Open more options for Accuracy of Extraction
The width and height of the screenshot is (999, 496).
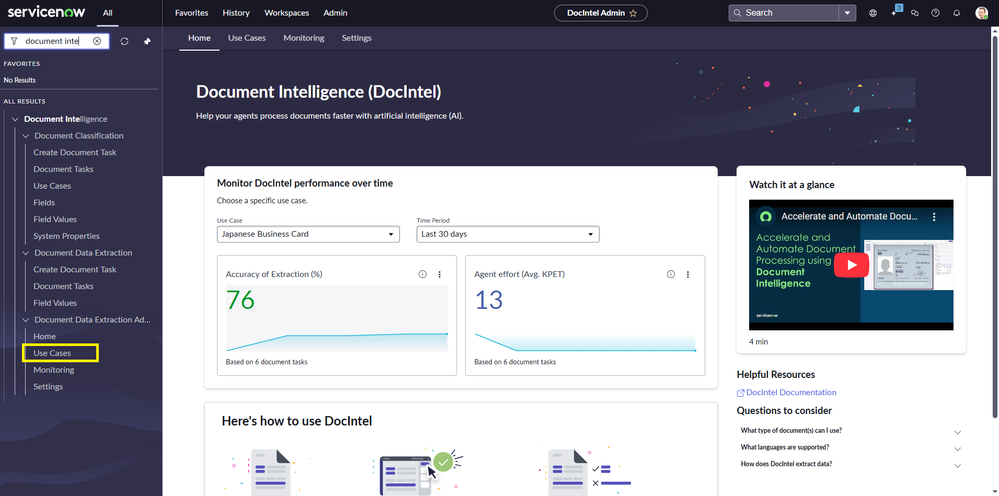click(439, 274)
